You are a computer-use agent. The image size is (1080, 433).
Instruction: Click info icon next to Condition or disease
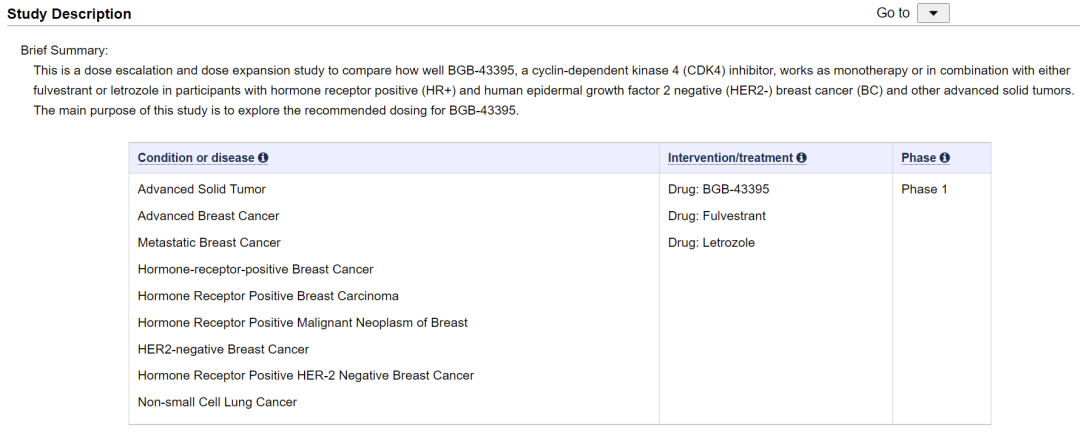point(263,158)
